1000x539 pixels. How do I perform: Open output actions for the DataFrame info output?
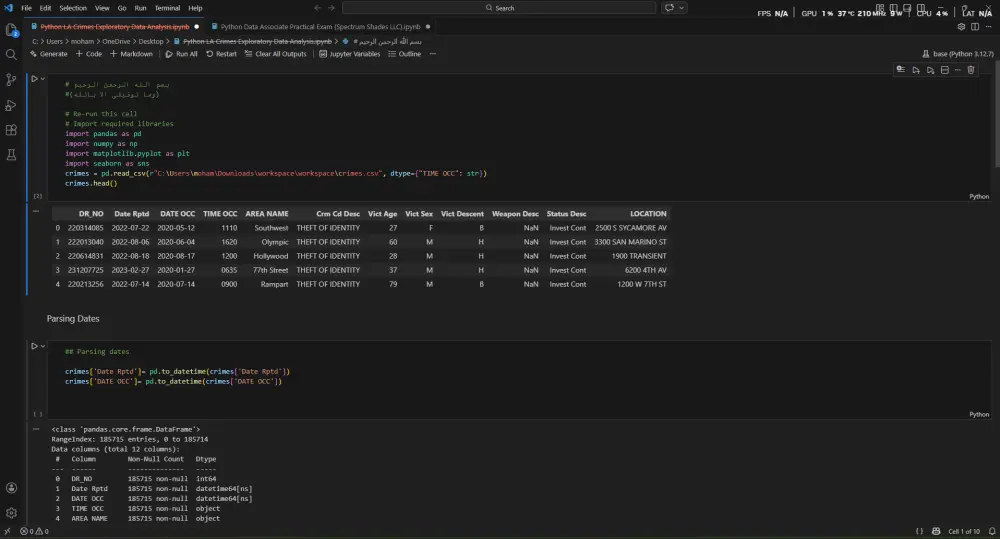coord(36,429)
